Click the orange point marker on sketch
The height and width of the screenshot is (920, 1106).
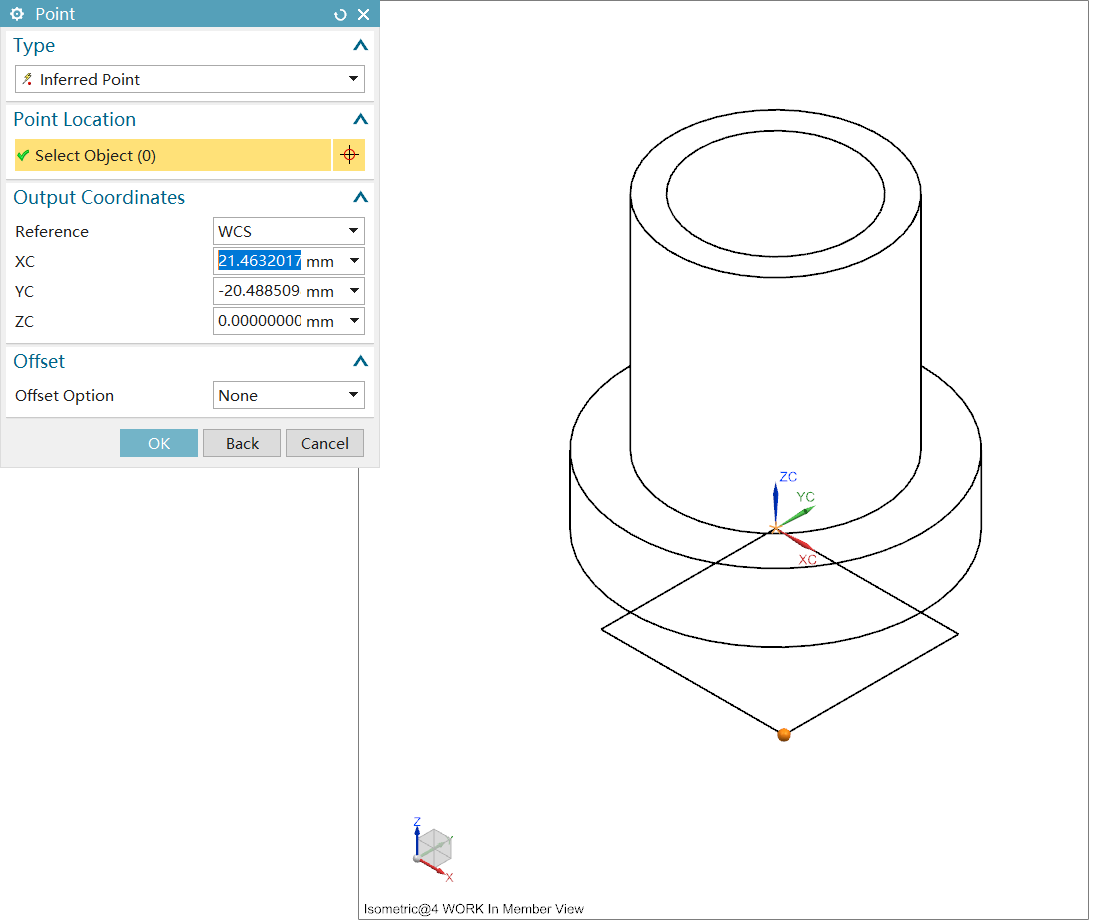coord(784,734)
